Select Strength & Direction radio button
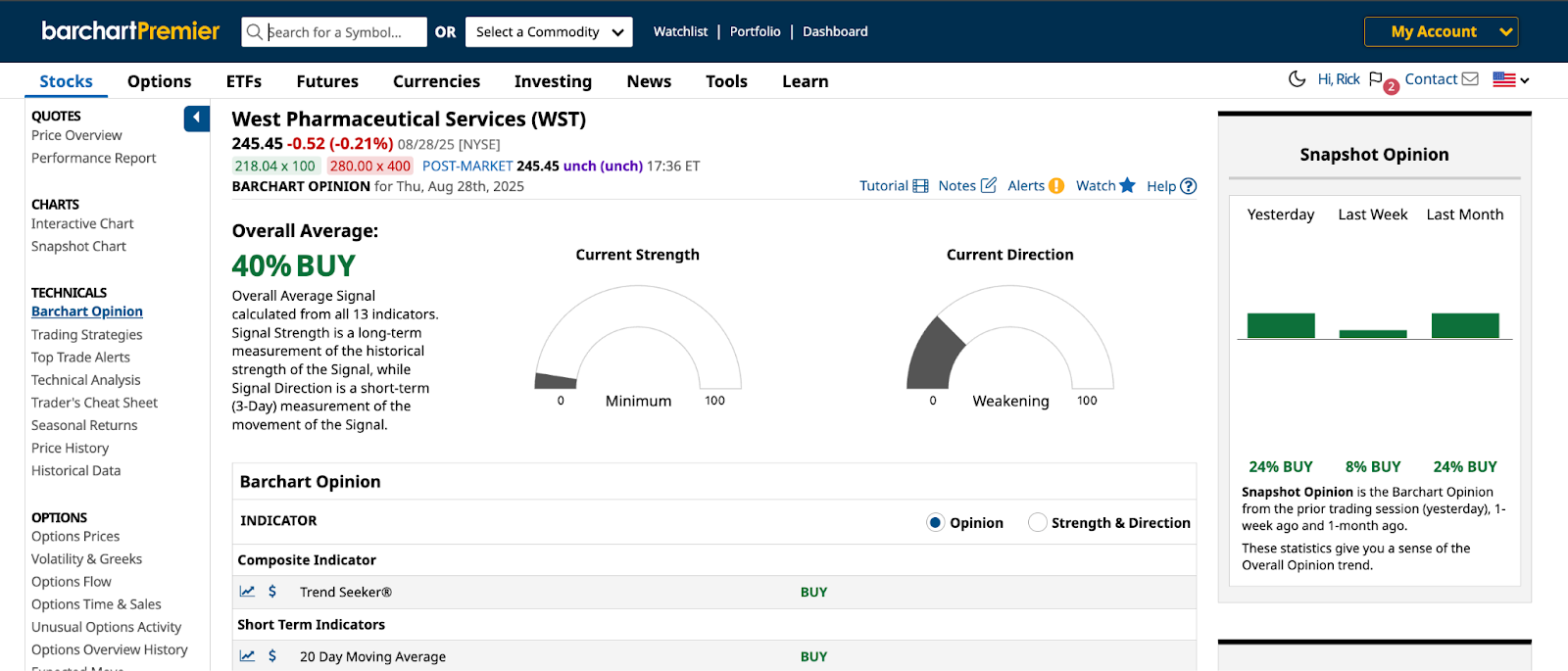 (1037, 523)
